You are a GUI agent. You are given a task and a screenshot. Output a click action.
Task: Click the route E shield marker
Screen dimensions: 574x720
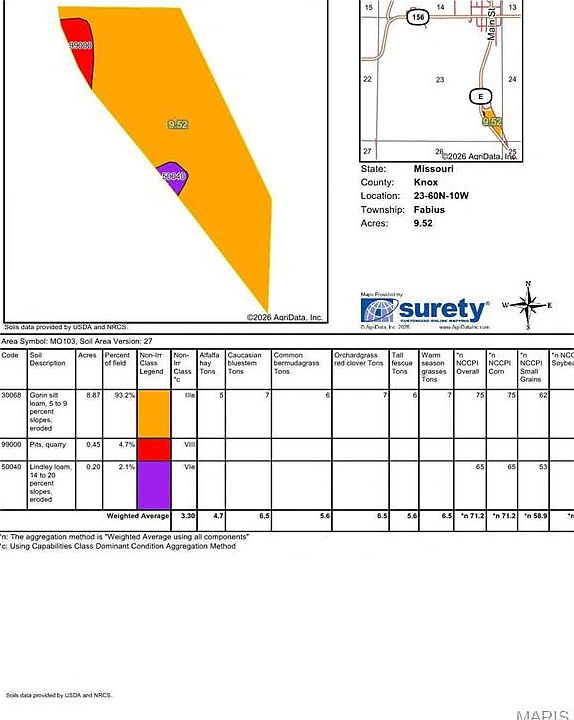click(x=481, y=96)
